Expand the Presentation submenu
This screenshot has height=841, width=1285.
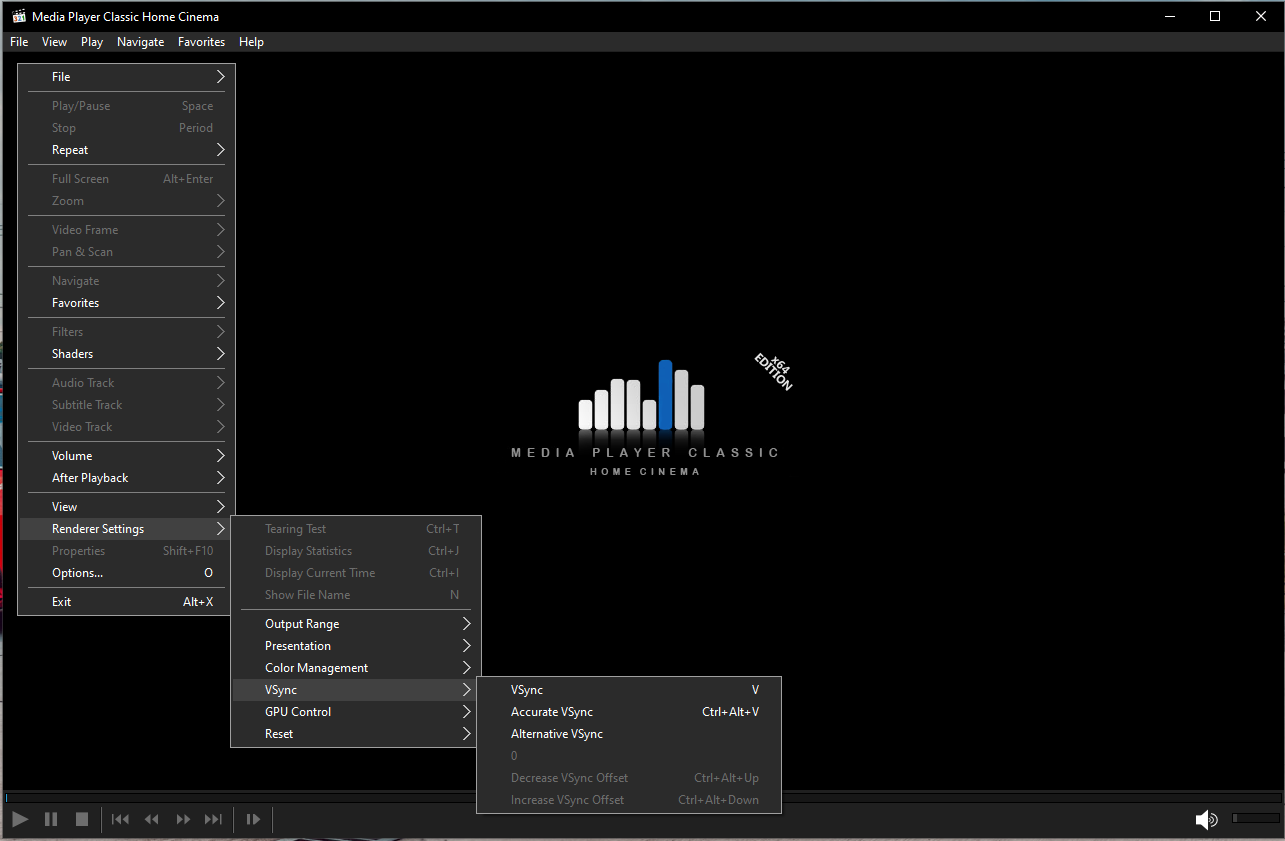coord(356,646)
